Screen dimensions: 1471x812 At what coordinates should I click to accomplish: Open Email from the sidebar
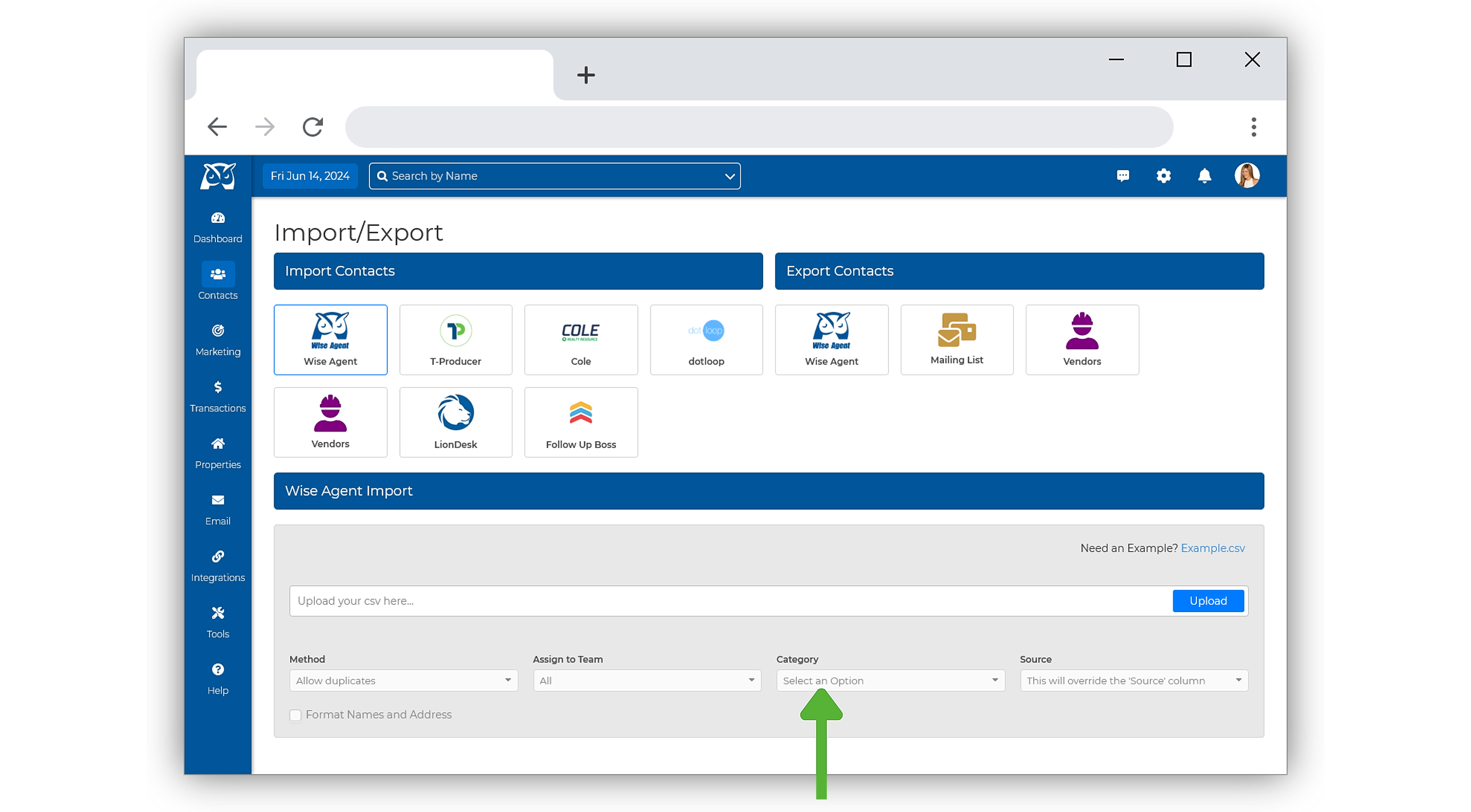pos(218,510)
